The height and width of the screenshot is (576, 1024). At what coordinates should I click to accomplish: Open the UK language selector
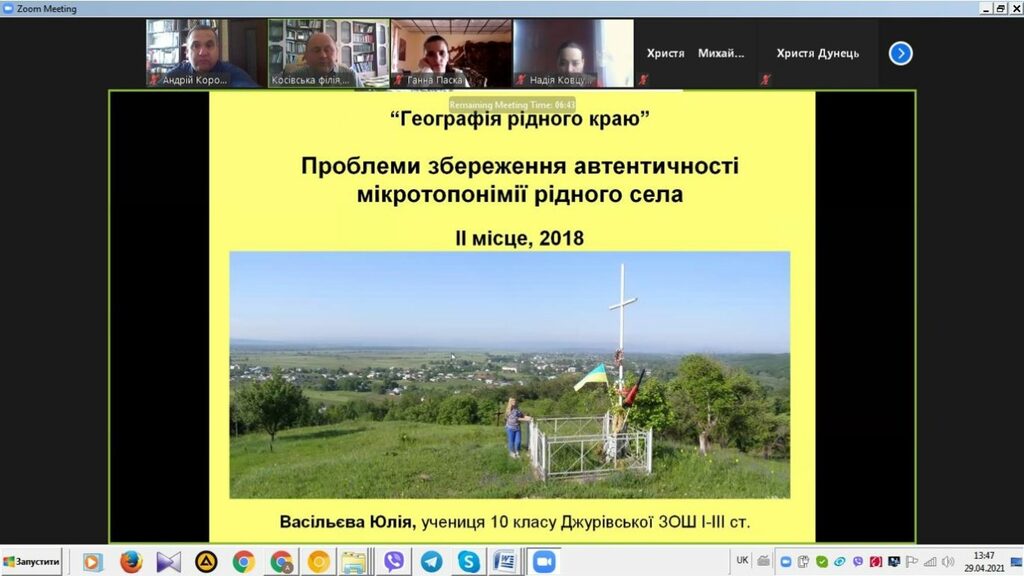742,560
